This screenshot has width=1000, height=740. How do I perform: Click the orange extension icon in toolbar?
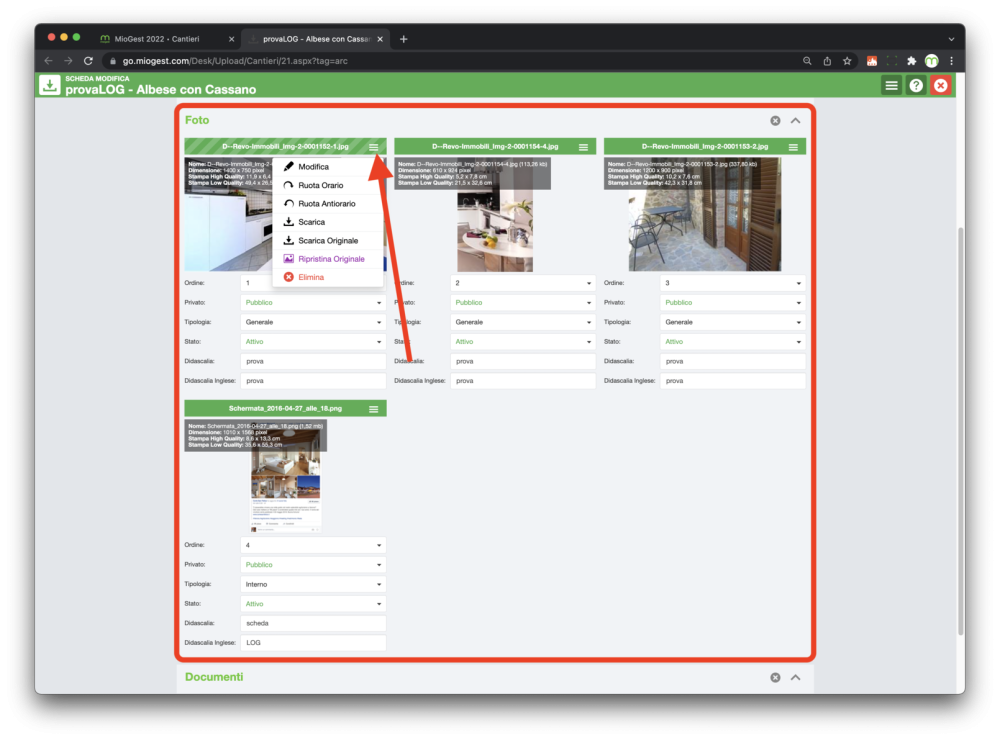[x=872, y=61]
